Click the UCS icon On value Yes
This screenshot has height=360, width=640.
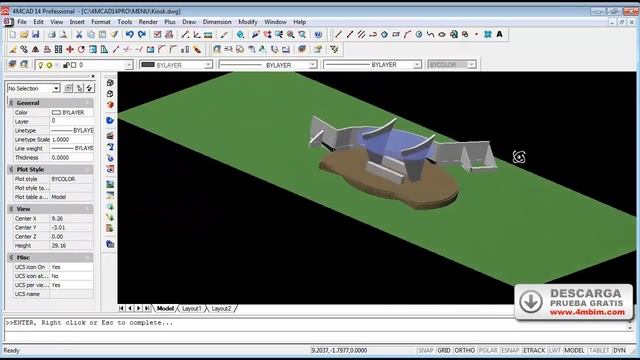(x=71, y=267)
